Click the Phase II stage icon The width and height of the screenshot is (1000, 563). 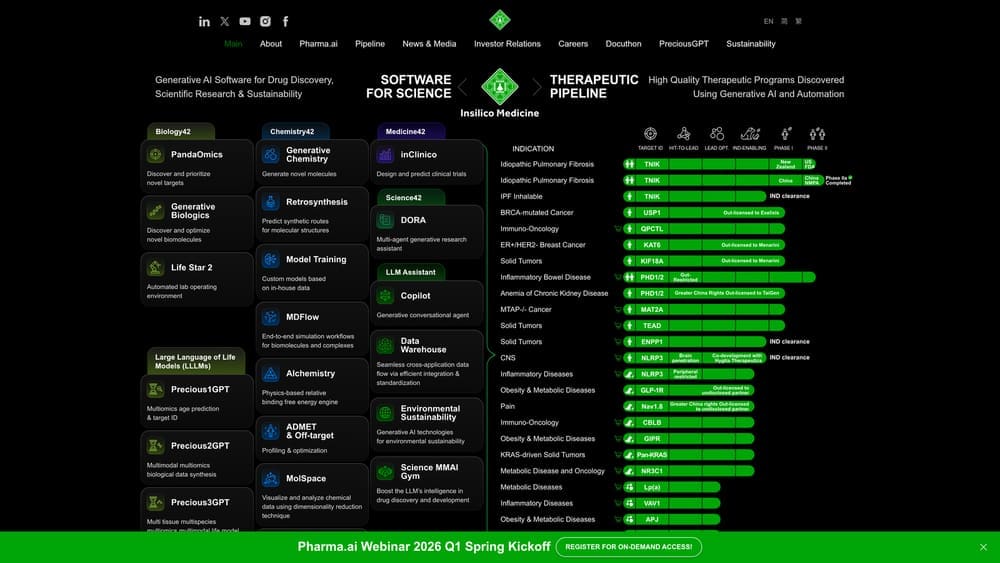tap(817, 133)
